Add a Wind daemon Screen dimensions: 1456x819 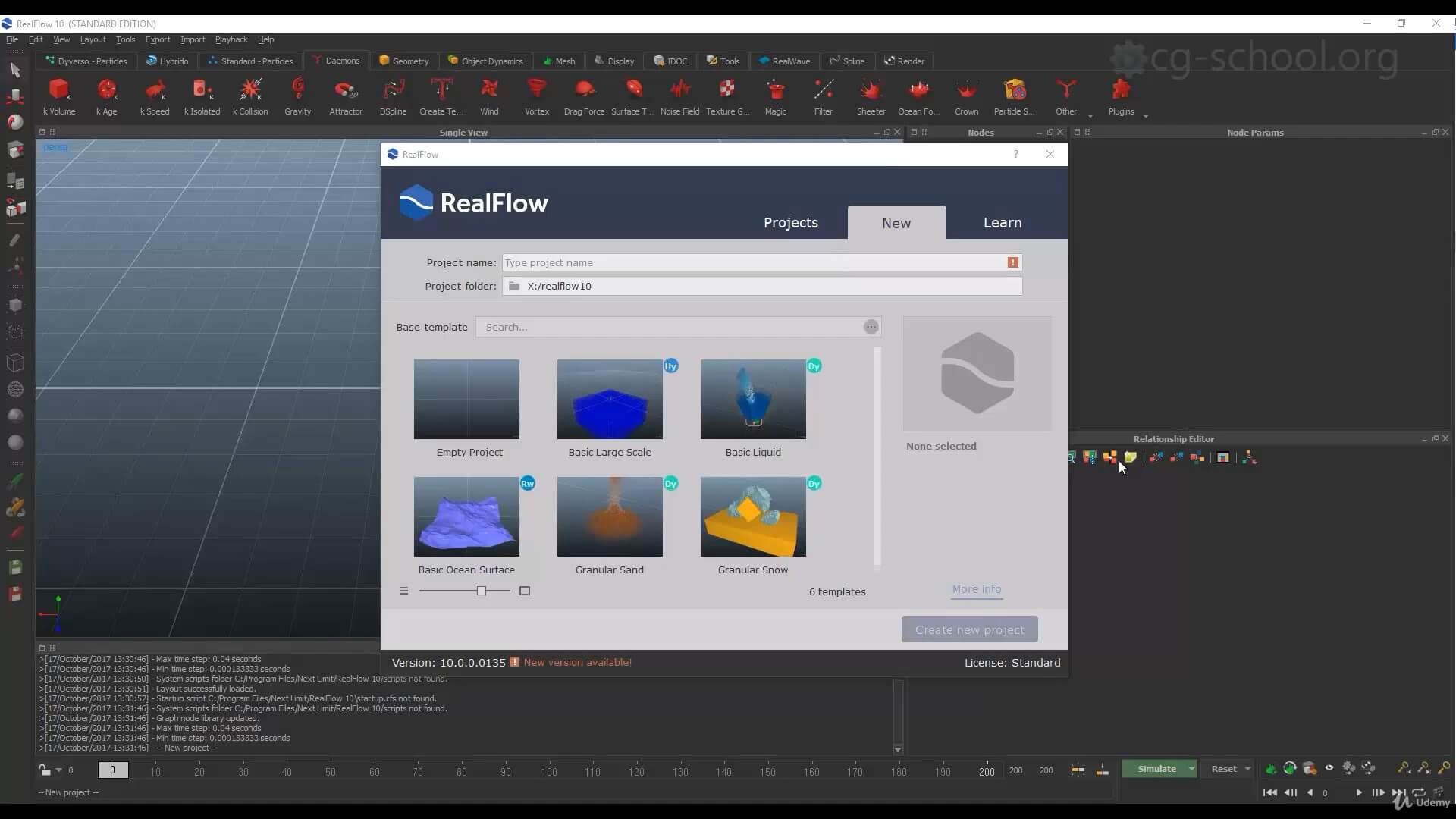489,96
